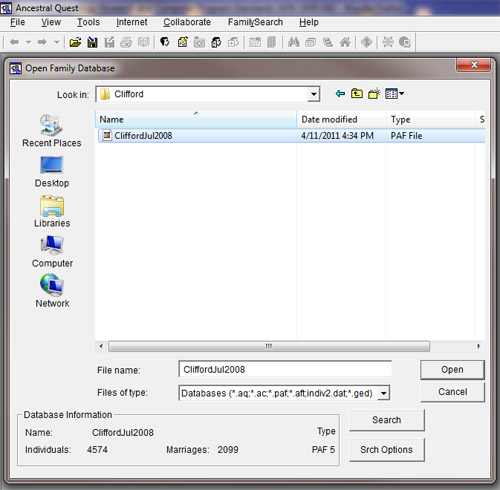
Task: Select the CliffordJul2008 file row
Action: [x=291, y=136]
